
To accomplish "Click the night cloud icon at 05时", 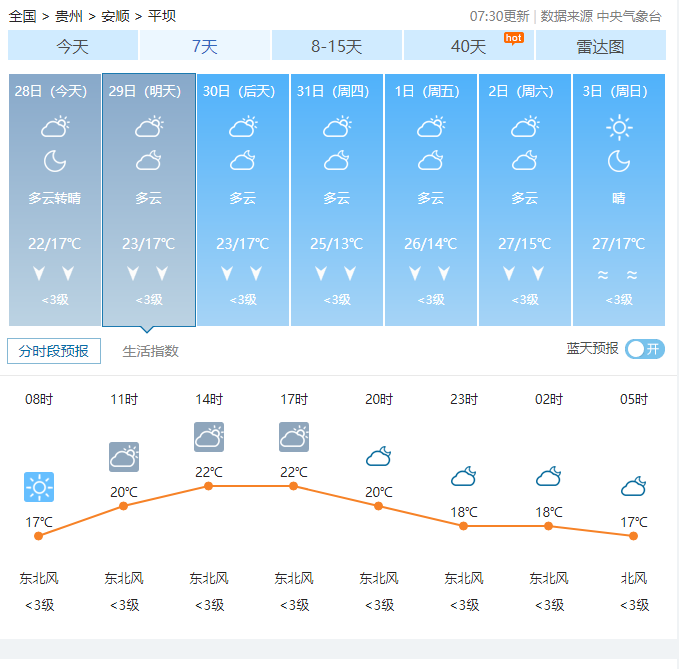I will pos(633,486).
